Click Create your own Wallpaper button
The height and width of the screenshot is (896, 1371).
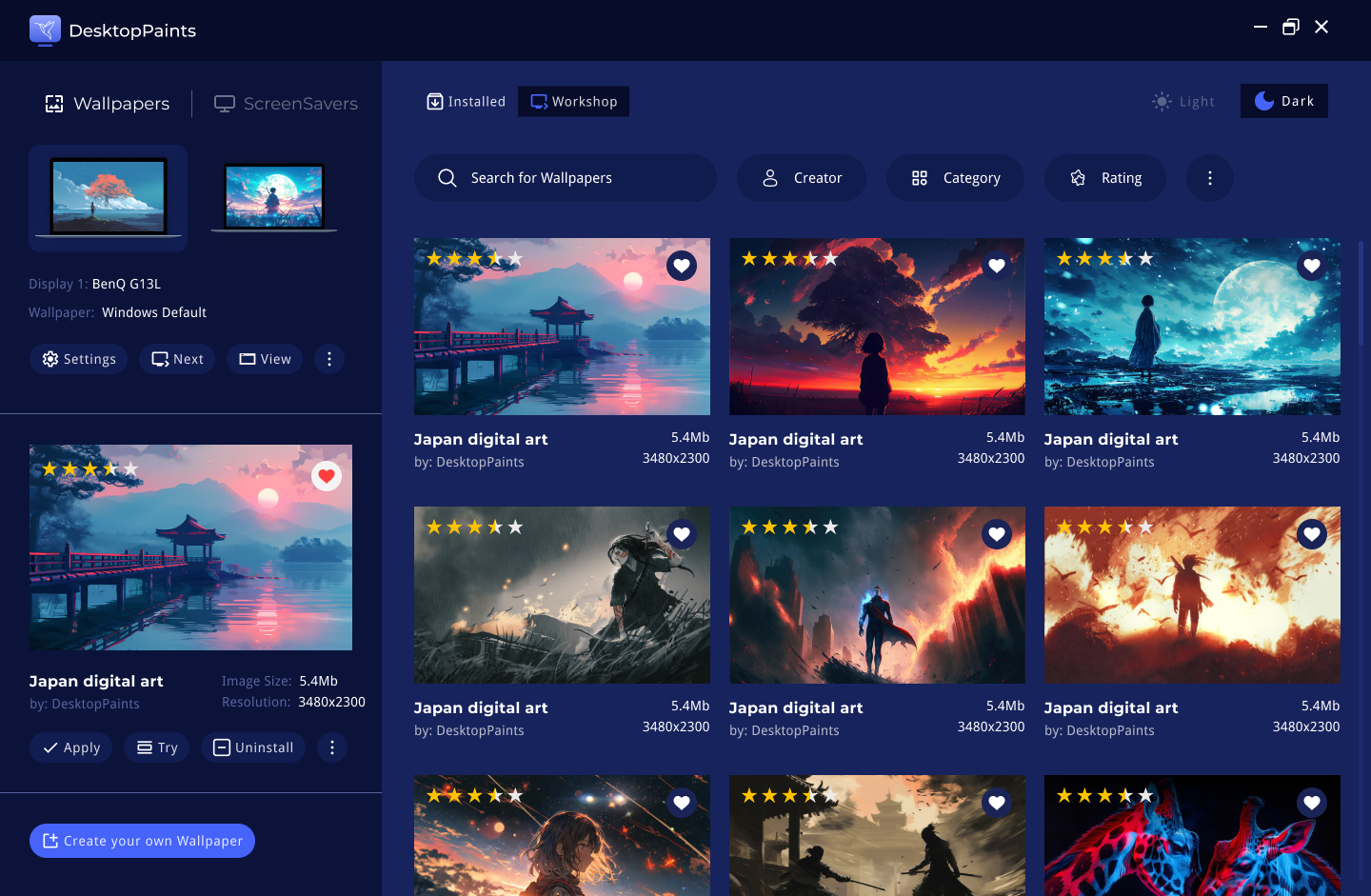point(142,841)
